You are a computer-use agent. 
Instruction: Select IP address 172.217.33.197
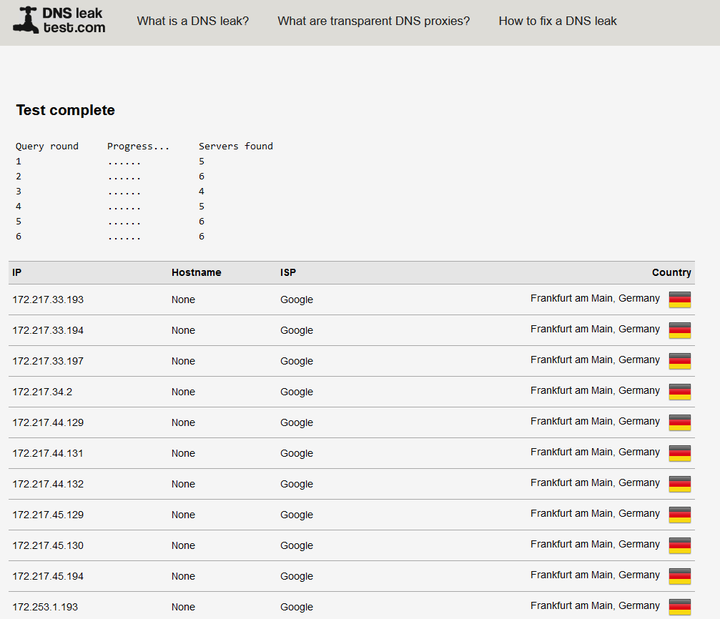[48, 361]
